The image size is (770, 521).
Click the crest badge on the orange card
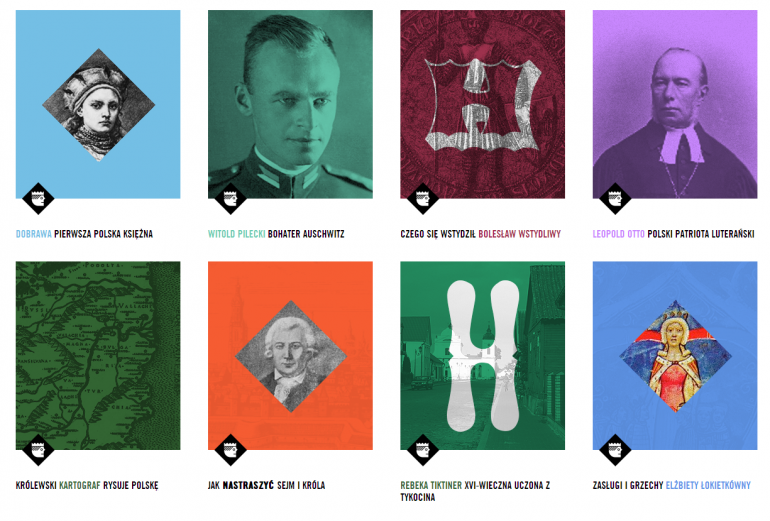coord(230,450)
